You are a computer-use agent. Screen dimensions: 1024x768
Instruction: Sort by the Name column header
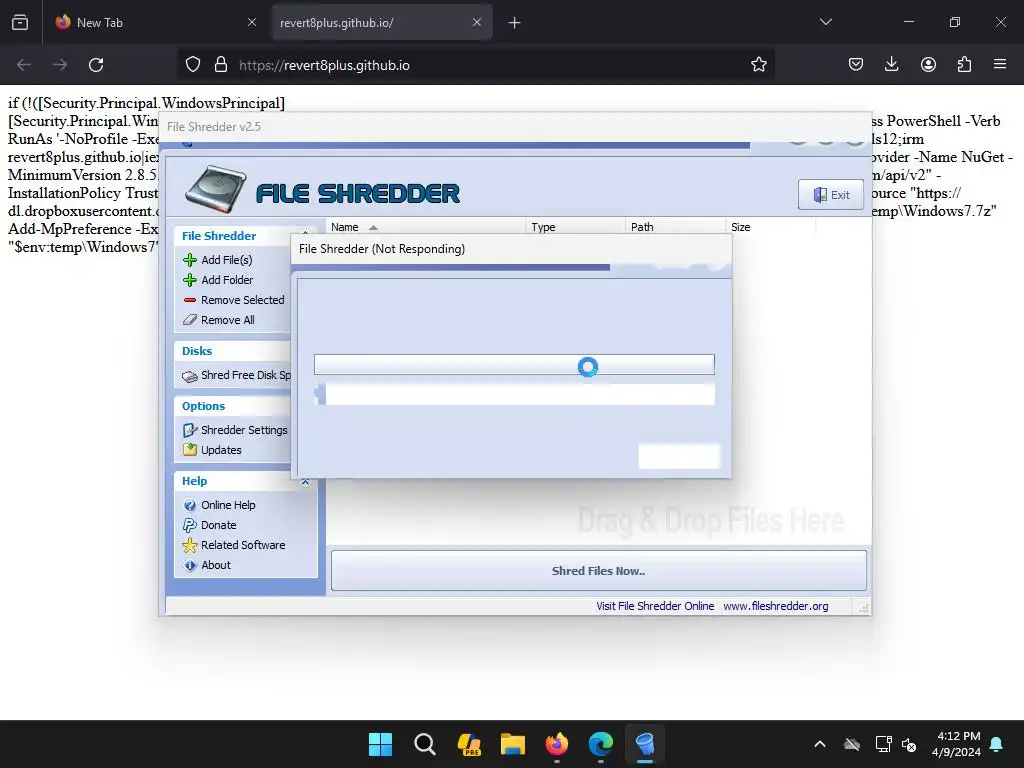[425, 227]
